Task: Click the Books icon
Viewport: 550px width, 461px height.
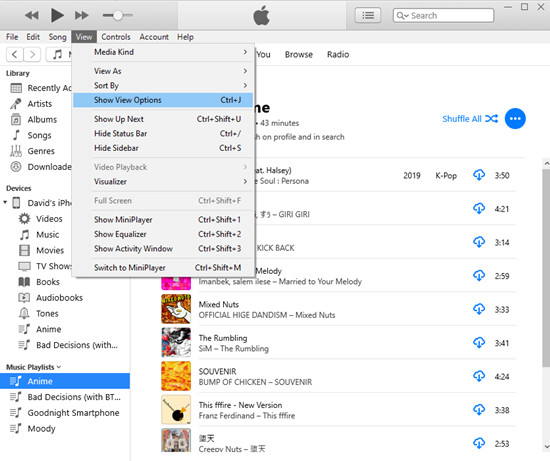Action: point(24,282)
